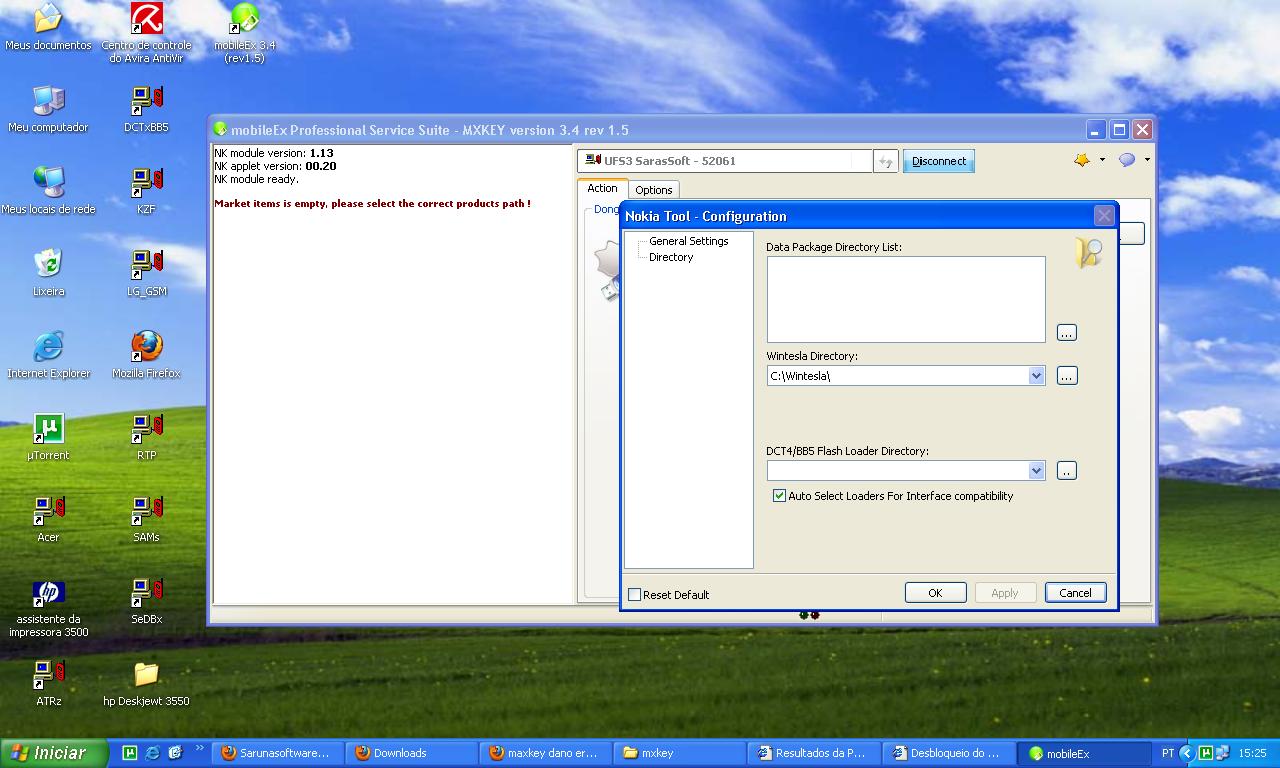Launch DCTxBB5 desktop shortcut
The height and width of the screenshot is (768, 1280).
coord(147,109)
